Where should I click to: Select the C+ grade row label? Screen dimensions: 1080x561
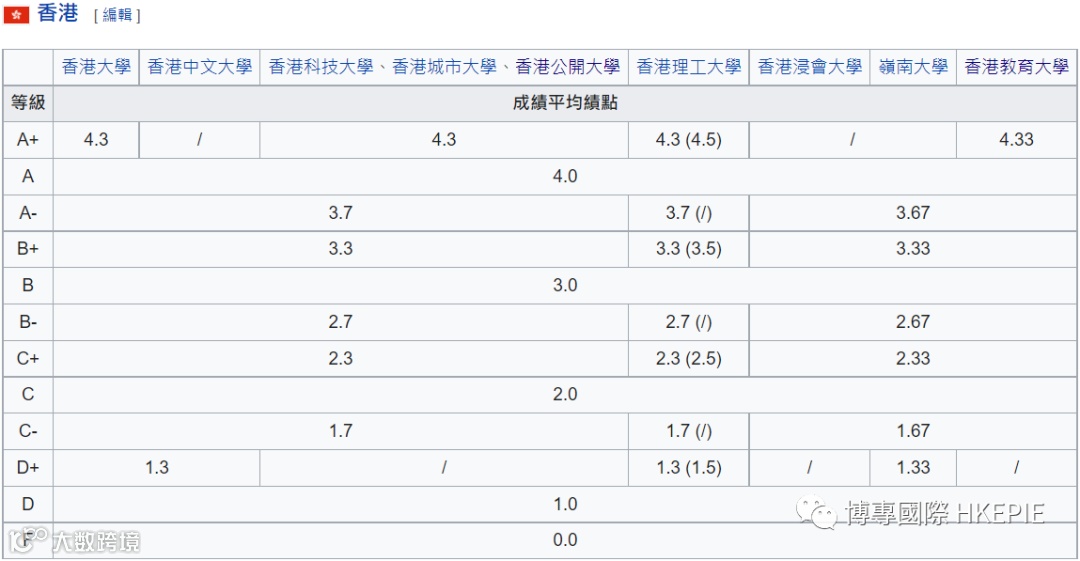coord(28,358)
